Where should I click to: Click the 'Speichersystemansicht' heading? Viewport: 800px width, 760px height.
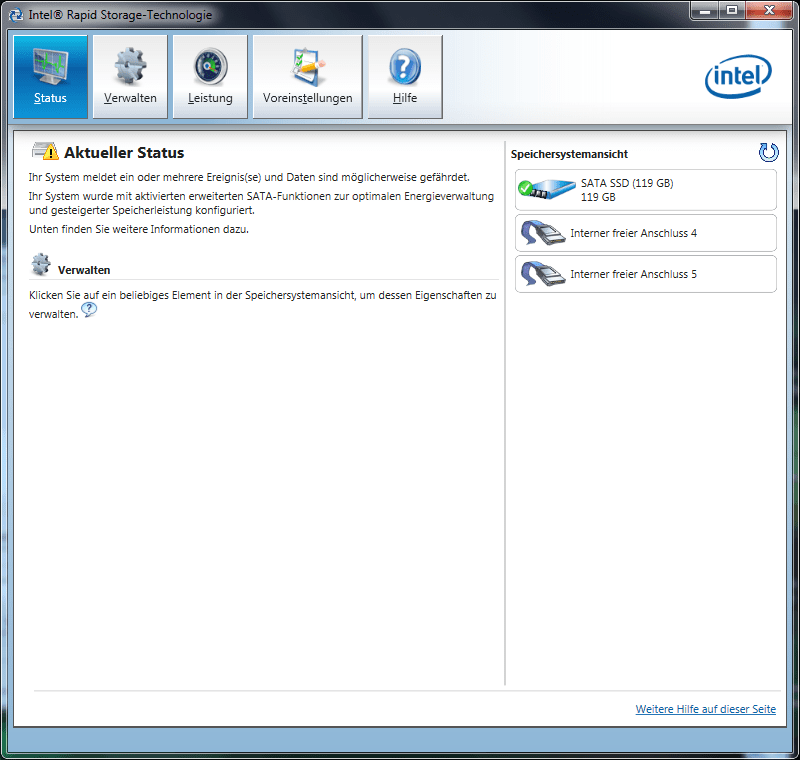tap(569, 154)
